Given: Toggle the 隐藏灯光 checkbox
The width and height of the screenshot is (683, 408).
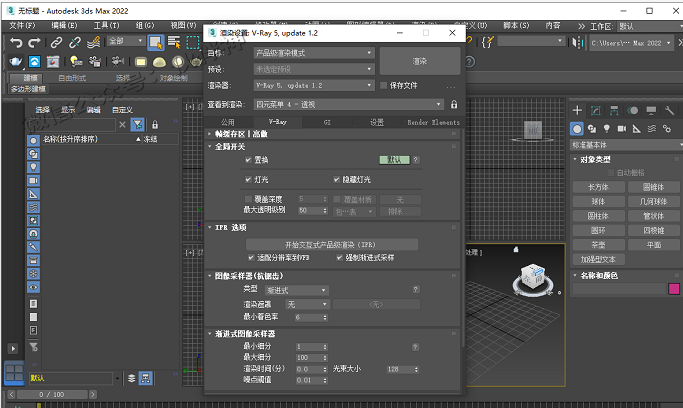Looking at the screenshot, I should click(336, 179).
